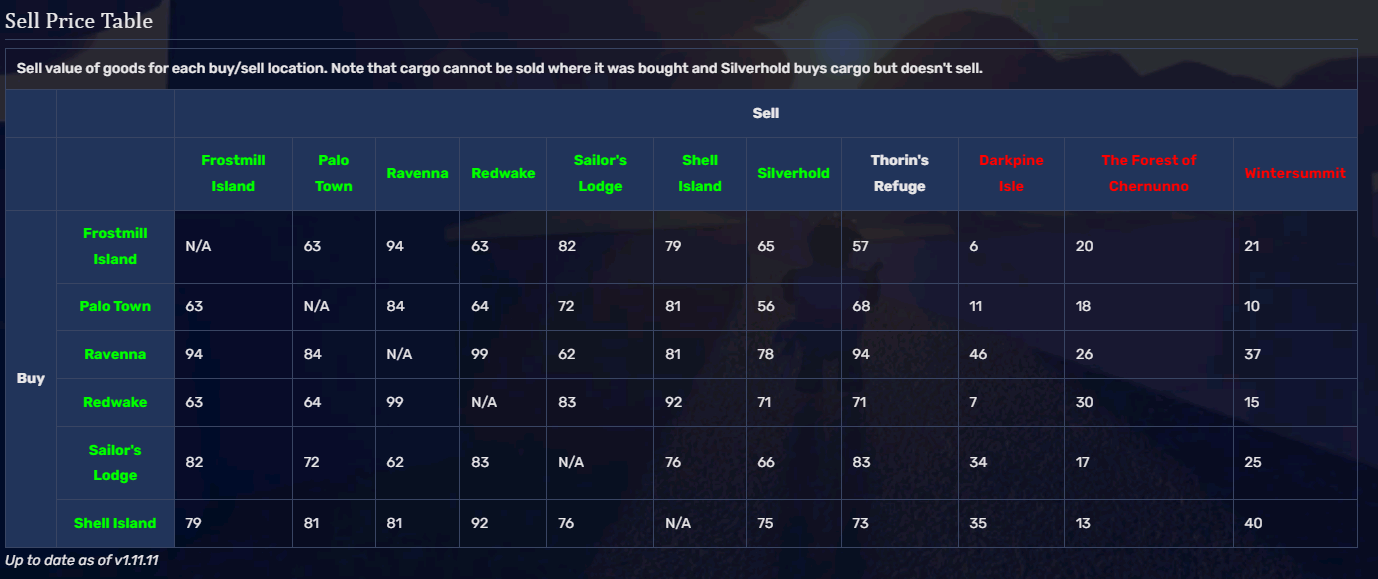The height and width of the screenshot is (579, 1378).
Task: Click the Sell Price Table heading
Action: (79, 19)
